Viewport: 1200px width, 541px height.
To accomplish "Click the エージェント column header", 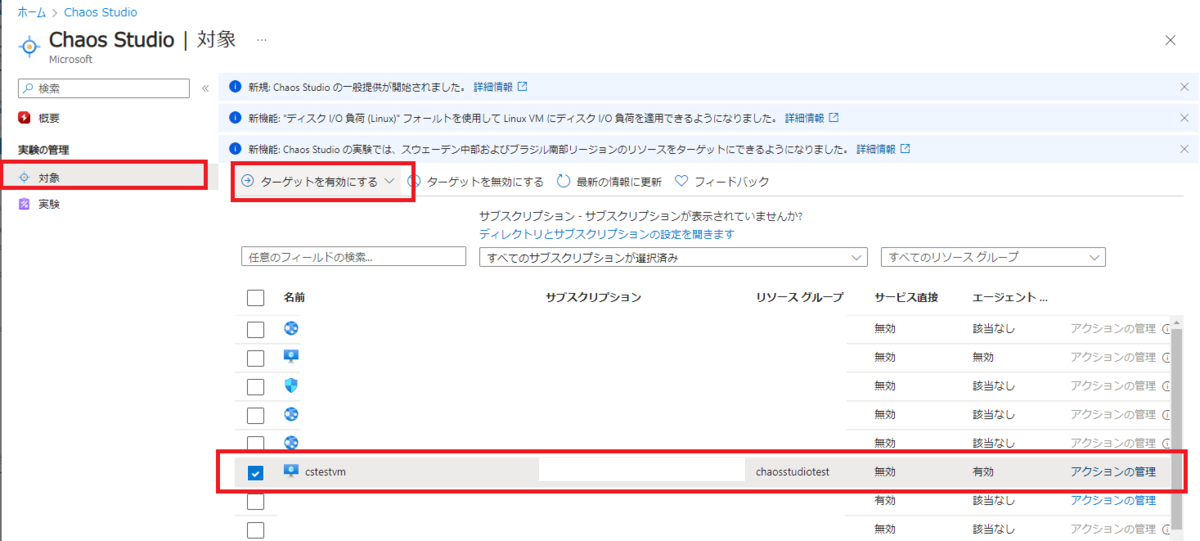I will [x=1009, y=298].
